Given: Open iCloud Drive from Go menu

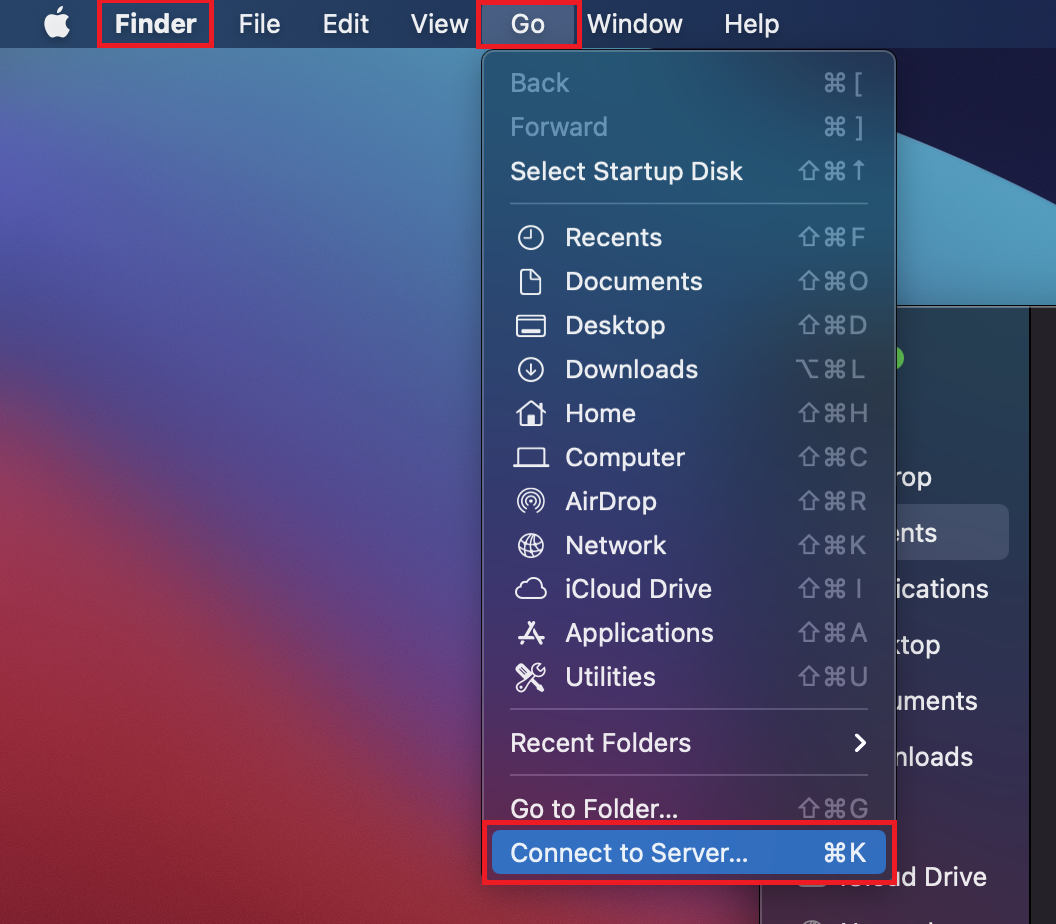Looking at the screenshot, I should (688, 589).
